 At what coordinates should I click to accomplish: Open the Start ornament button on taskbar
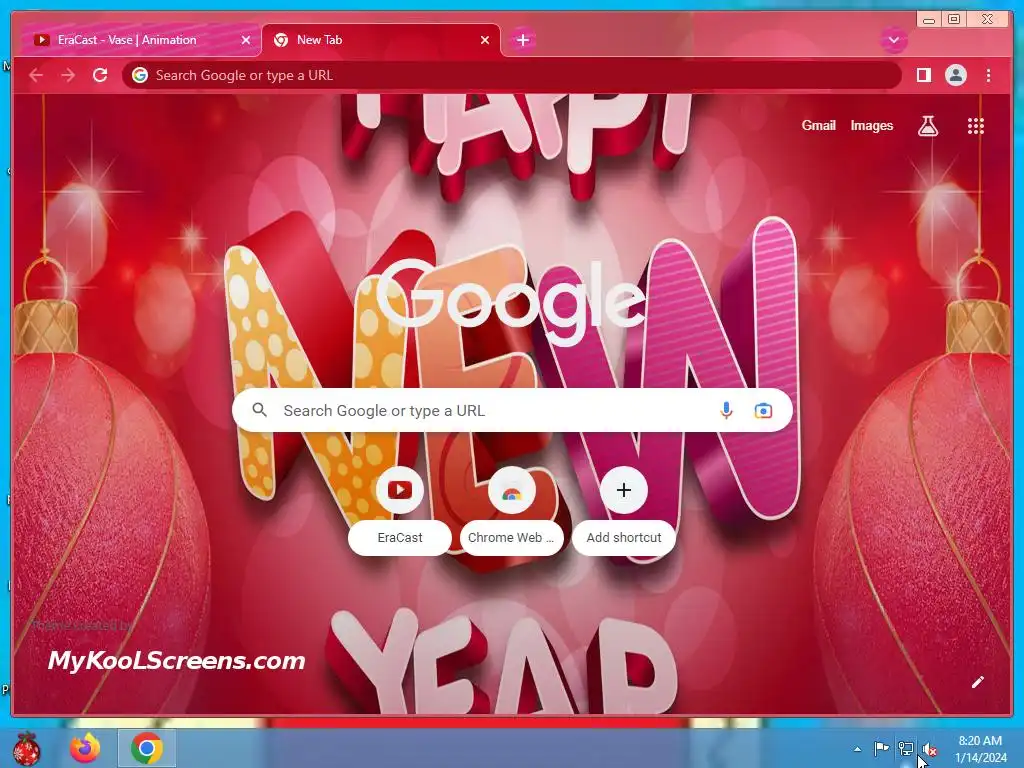click(x=26, y=748)
